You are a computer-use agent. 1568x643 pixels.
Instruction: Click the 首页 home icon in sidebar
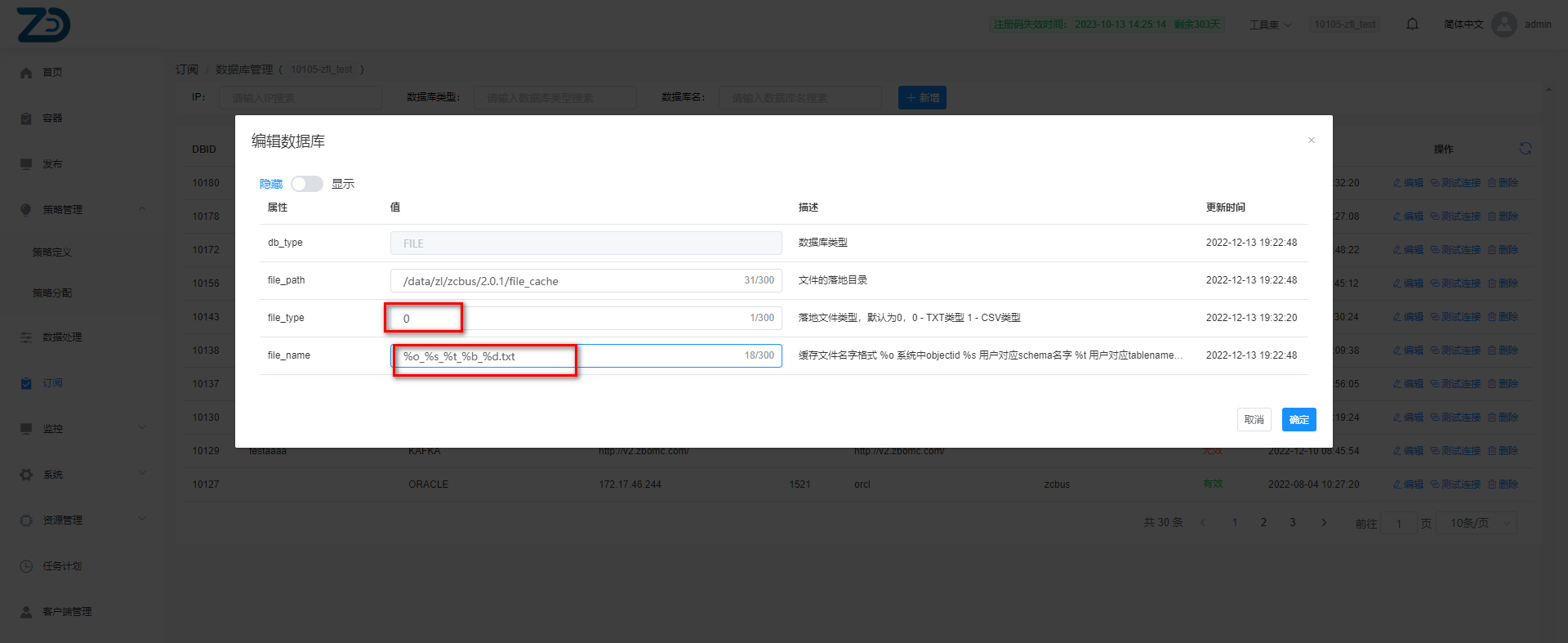[26, 73]
